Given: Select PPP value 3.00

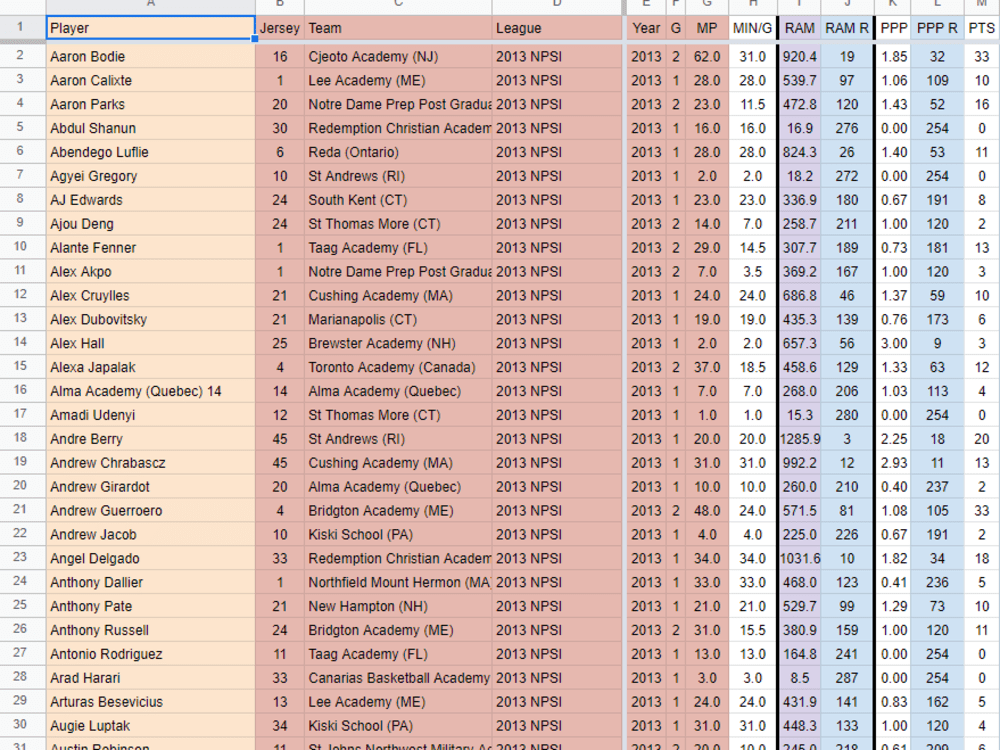Looking at the screenshot, I should pos(893,343).
